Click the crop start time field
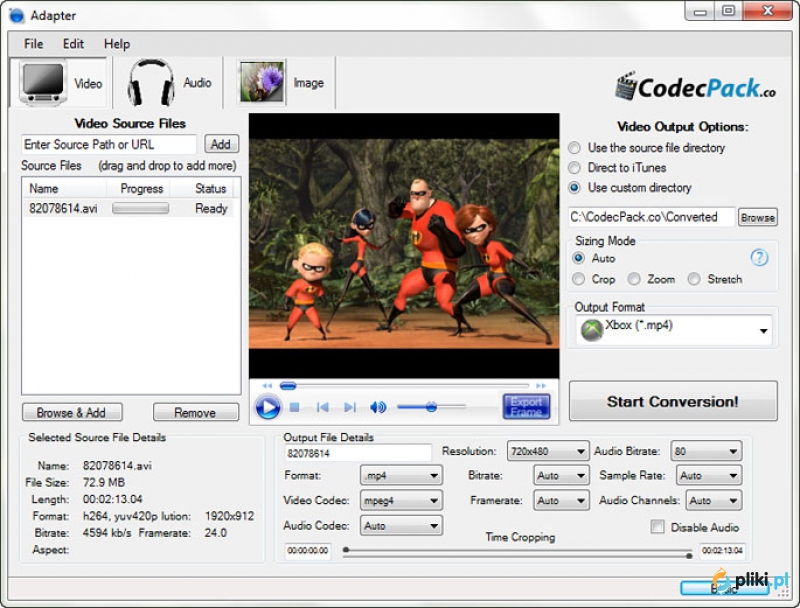 click(x=308, y=551)
